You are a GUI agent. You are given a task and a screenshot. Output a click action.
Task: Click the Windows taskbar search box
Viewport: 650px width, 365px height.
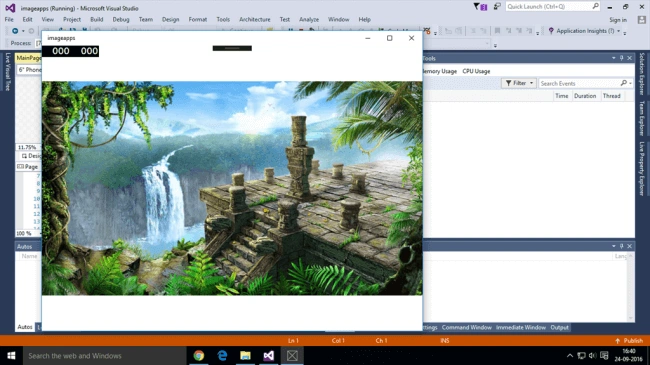[x=104, y=355]
